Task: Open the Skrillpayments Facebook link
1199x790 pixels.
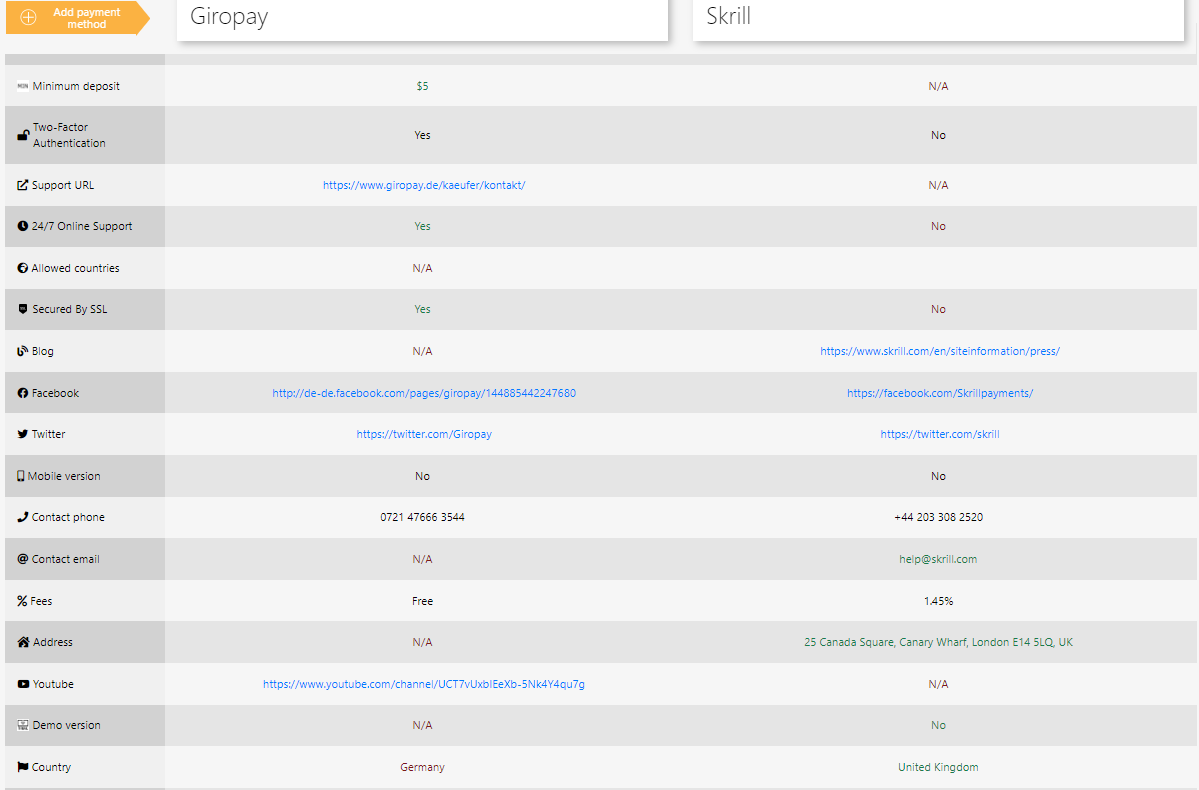Action: point(940,393)
